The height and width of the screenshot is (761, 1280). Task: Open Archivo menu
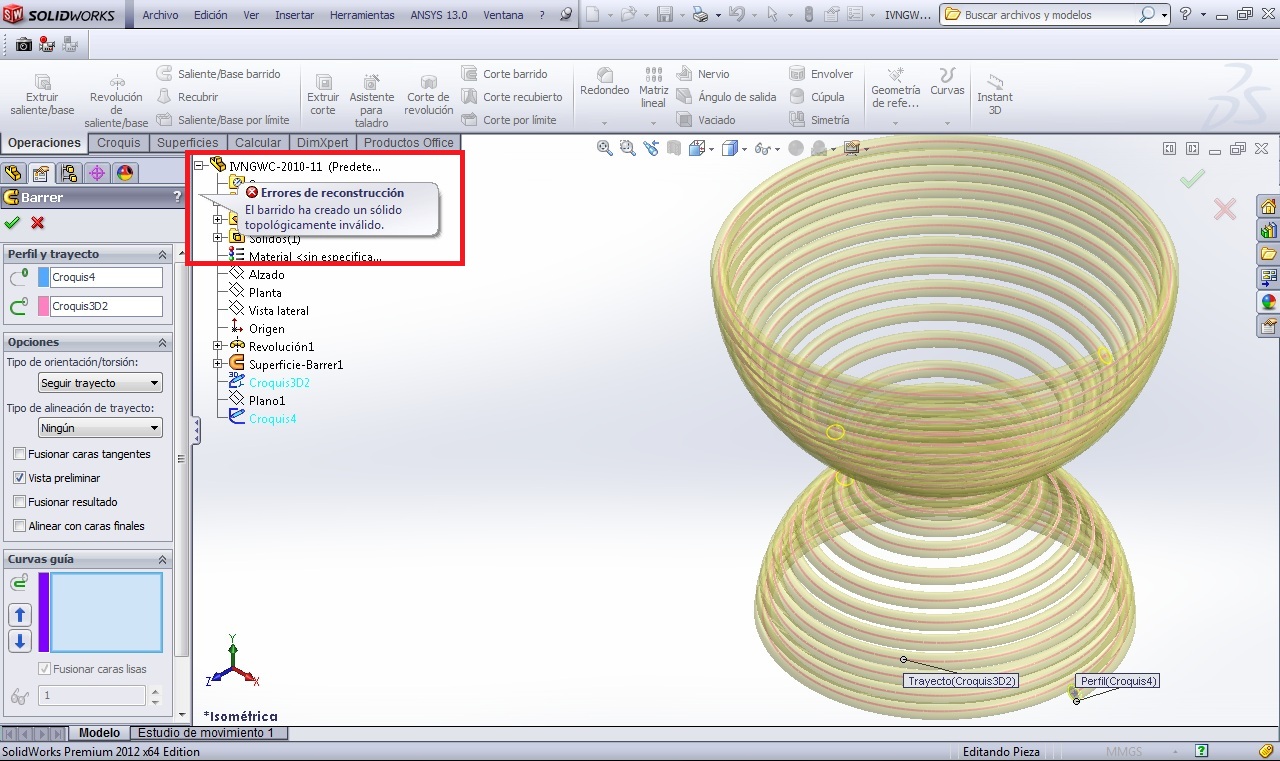pyautogui.click(x=160, y=15)
